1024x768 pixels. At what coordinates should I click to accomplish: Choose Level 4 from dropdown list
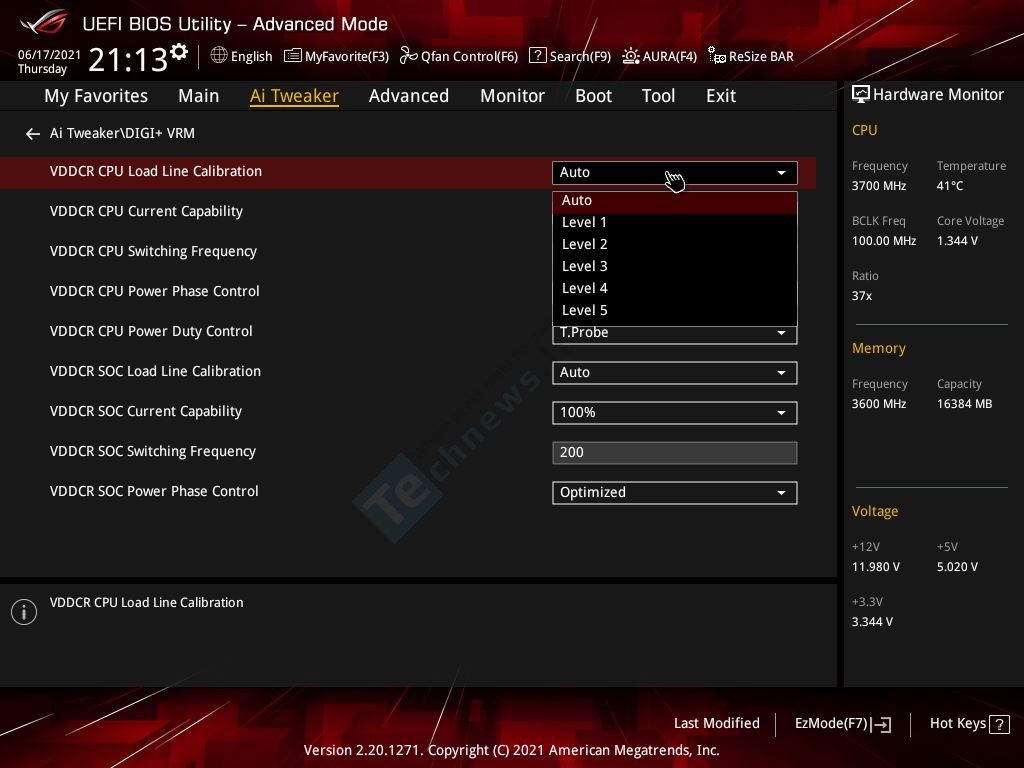coord(675,289)
